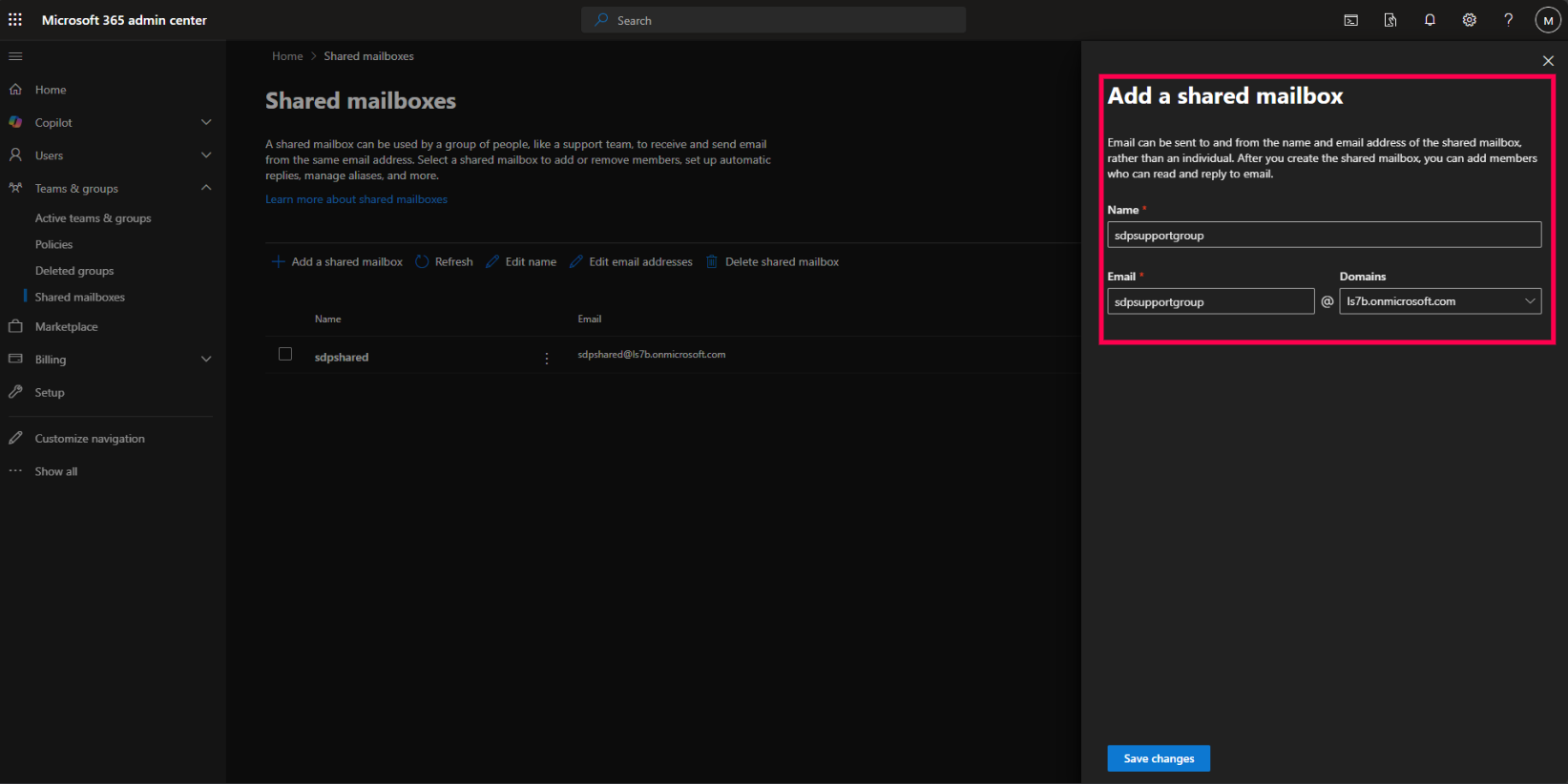Follow Learn more about shared mailboxes link
The image size is (1568, 784).
[356, 199]
